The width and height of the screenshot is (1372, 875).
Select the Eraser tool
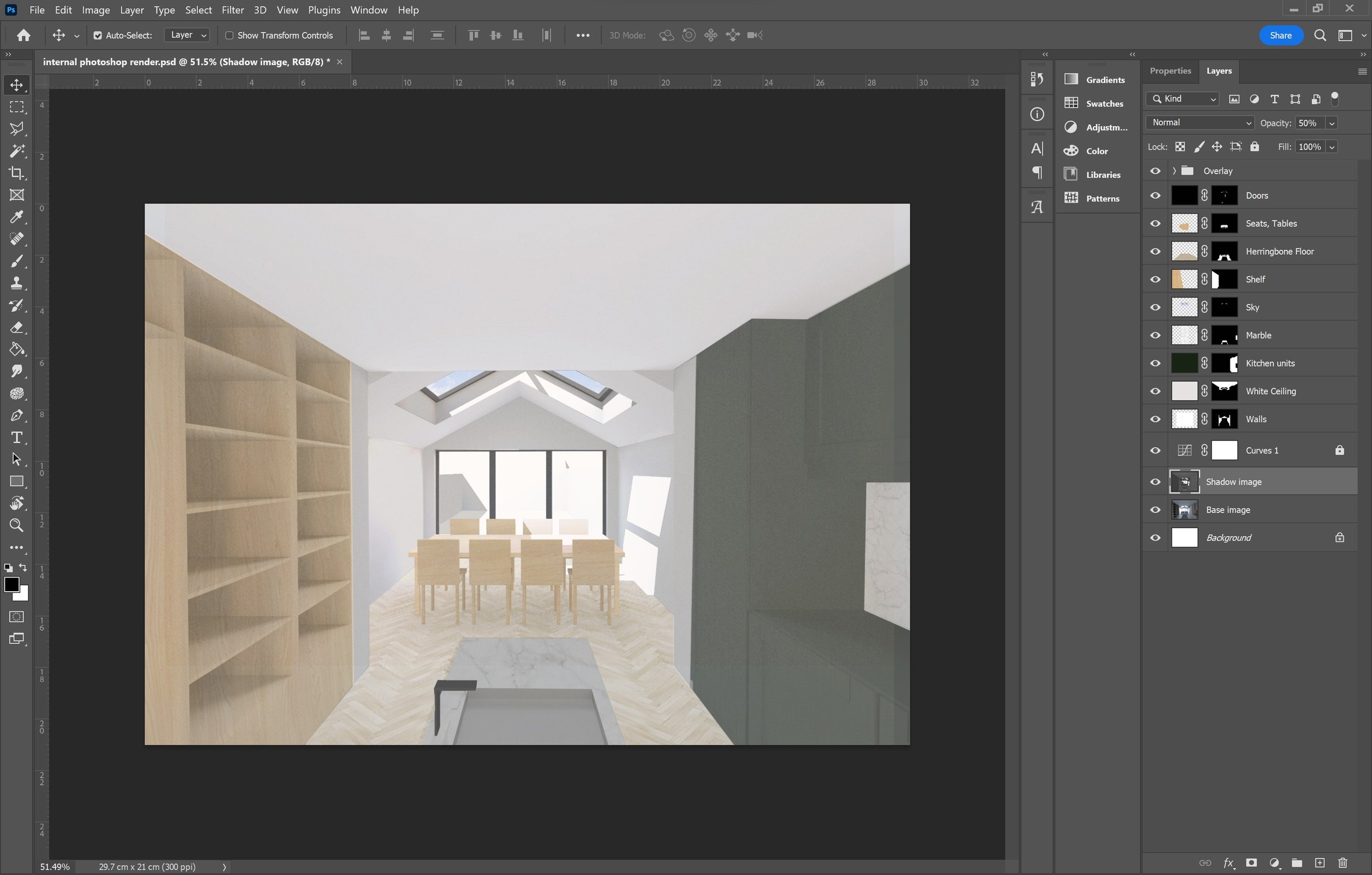pos(16,327)
